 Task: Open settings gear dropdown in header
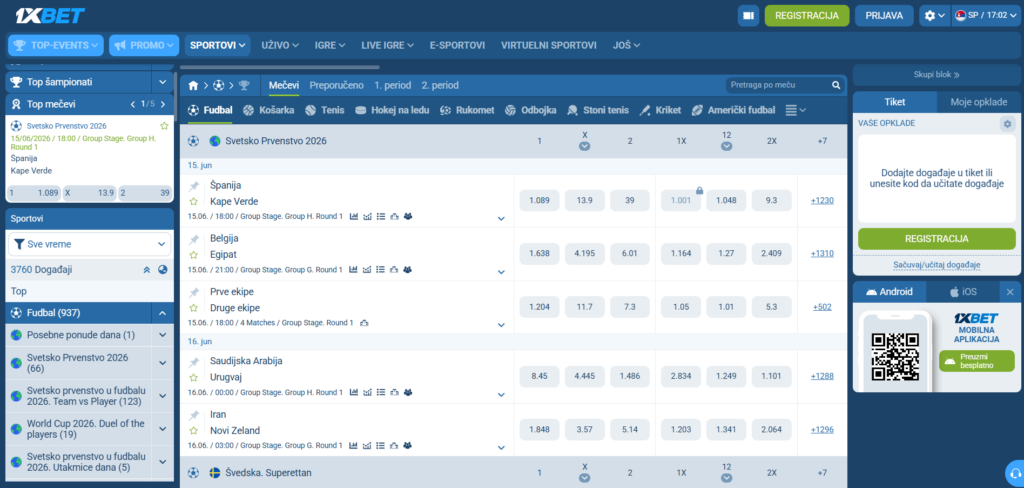[x=934, y=16]
